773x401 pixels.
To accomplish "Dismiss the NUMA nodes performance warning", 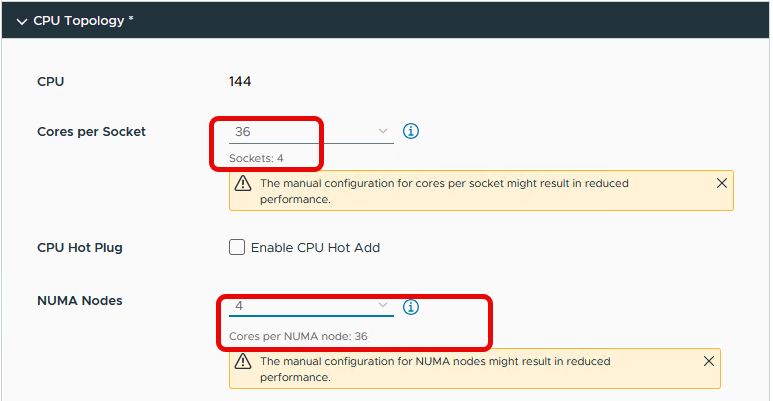I will pyautogui.click(x=709, y=361).
